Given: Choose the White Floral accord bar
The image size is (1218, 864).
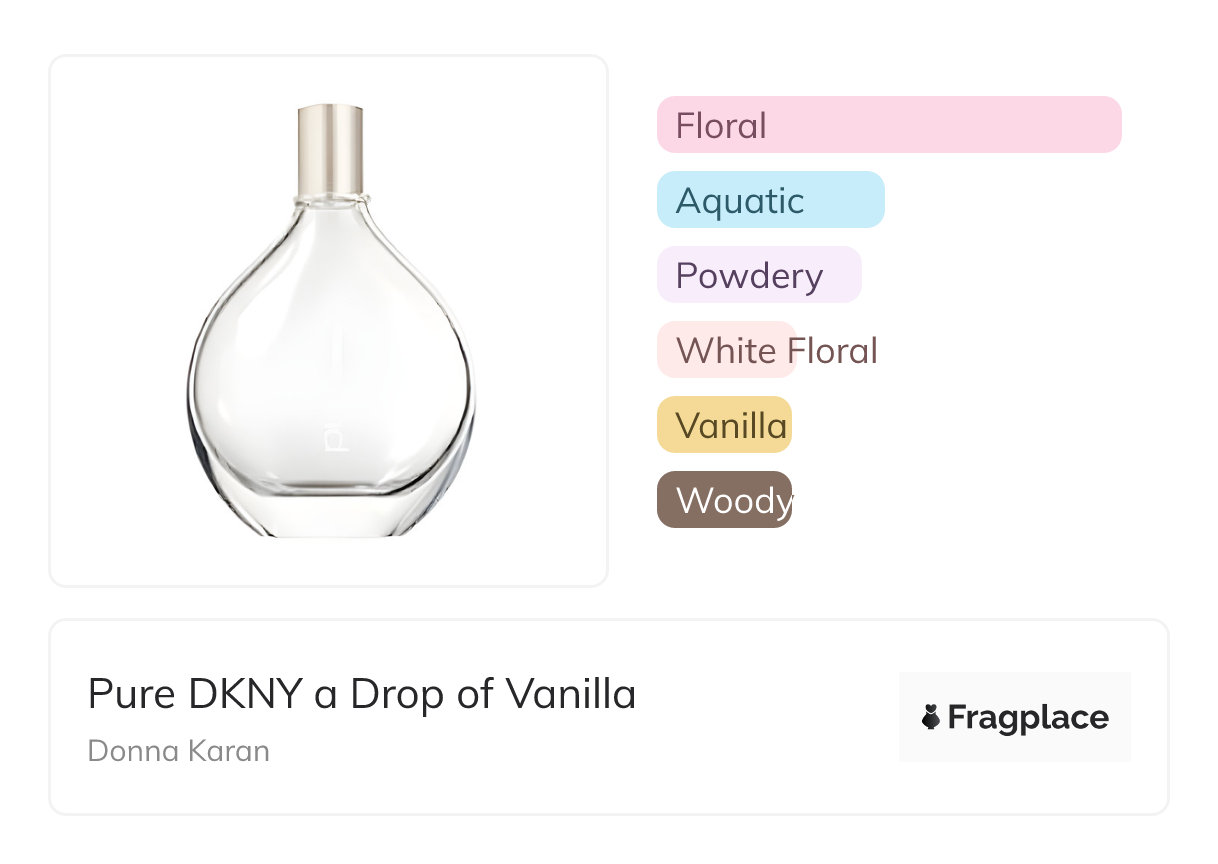Looking at the screenshot, I should 726,350.
